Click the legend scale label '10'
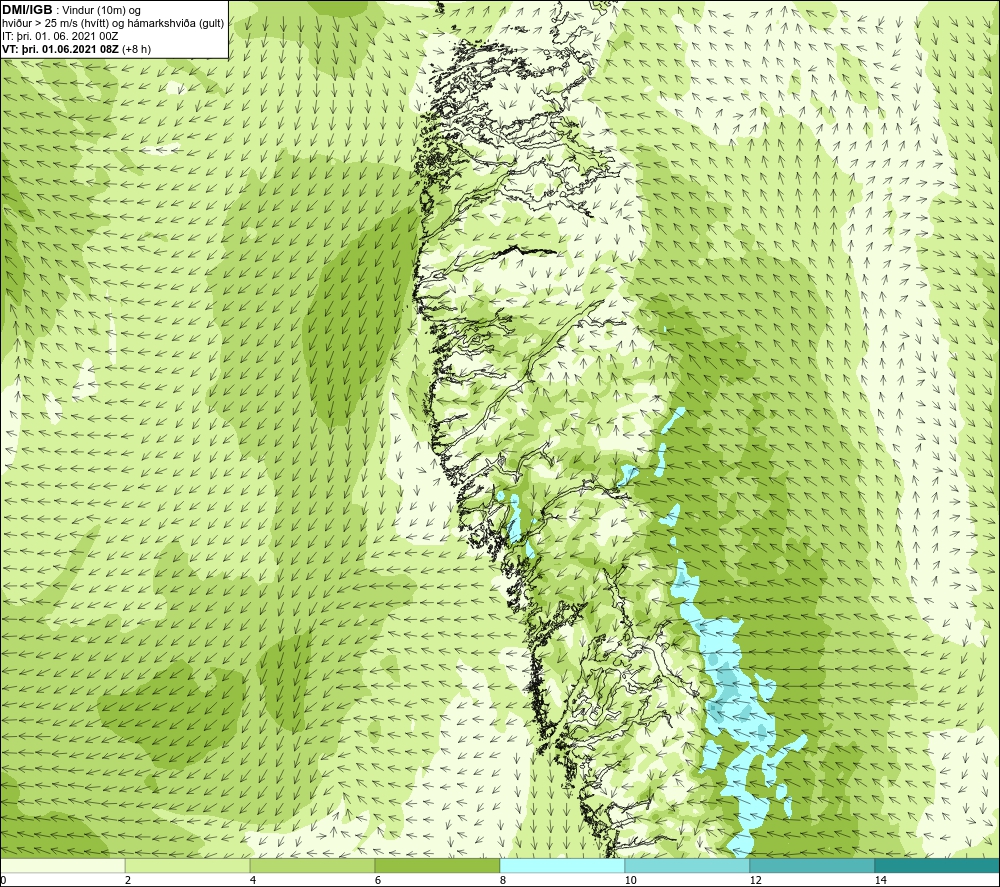1000x887 pixels. (630, 880)
